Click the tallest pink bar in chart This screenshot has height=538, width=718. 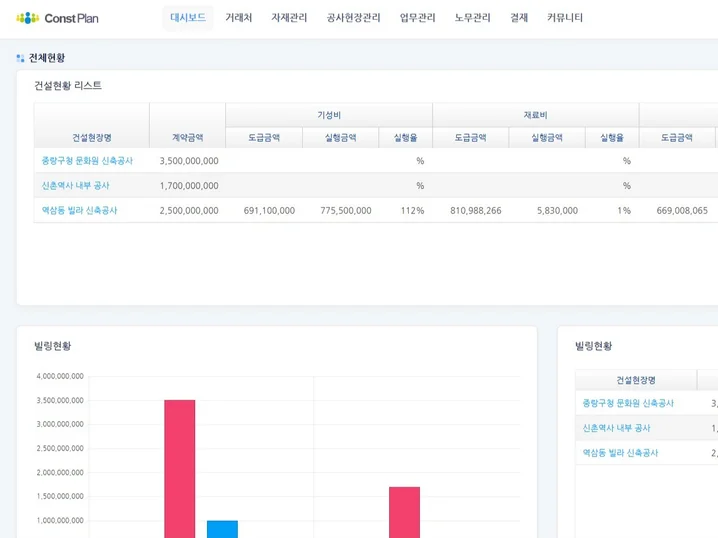[x=180, y=468]
